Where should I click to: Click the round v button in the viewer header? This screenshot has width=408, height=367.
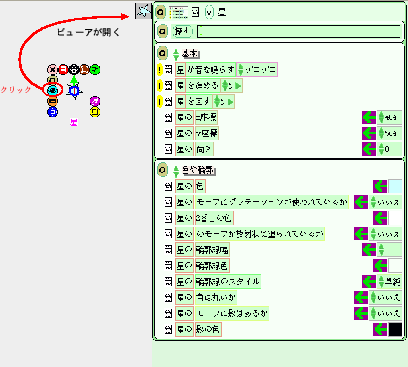209,13
